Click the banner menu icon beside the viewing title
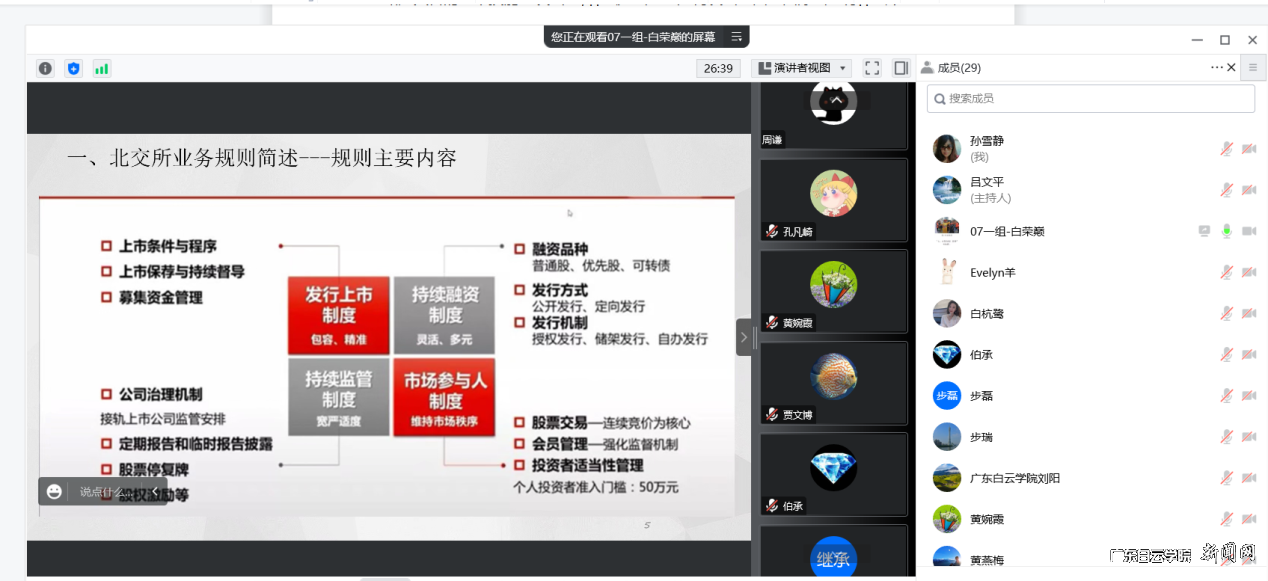1268x581 pixels. click(735, 35)
